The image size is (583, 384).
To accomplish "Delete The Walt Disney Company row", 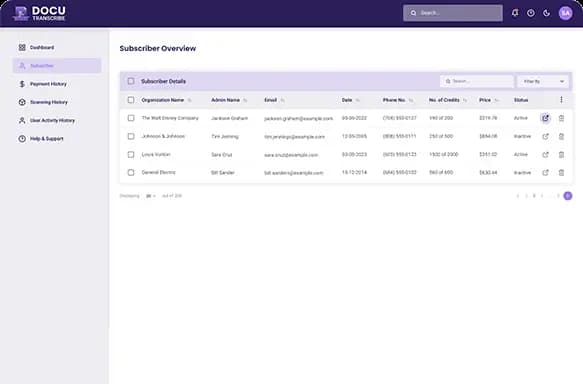I will pyautogui.click(x=561, y=118).
